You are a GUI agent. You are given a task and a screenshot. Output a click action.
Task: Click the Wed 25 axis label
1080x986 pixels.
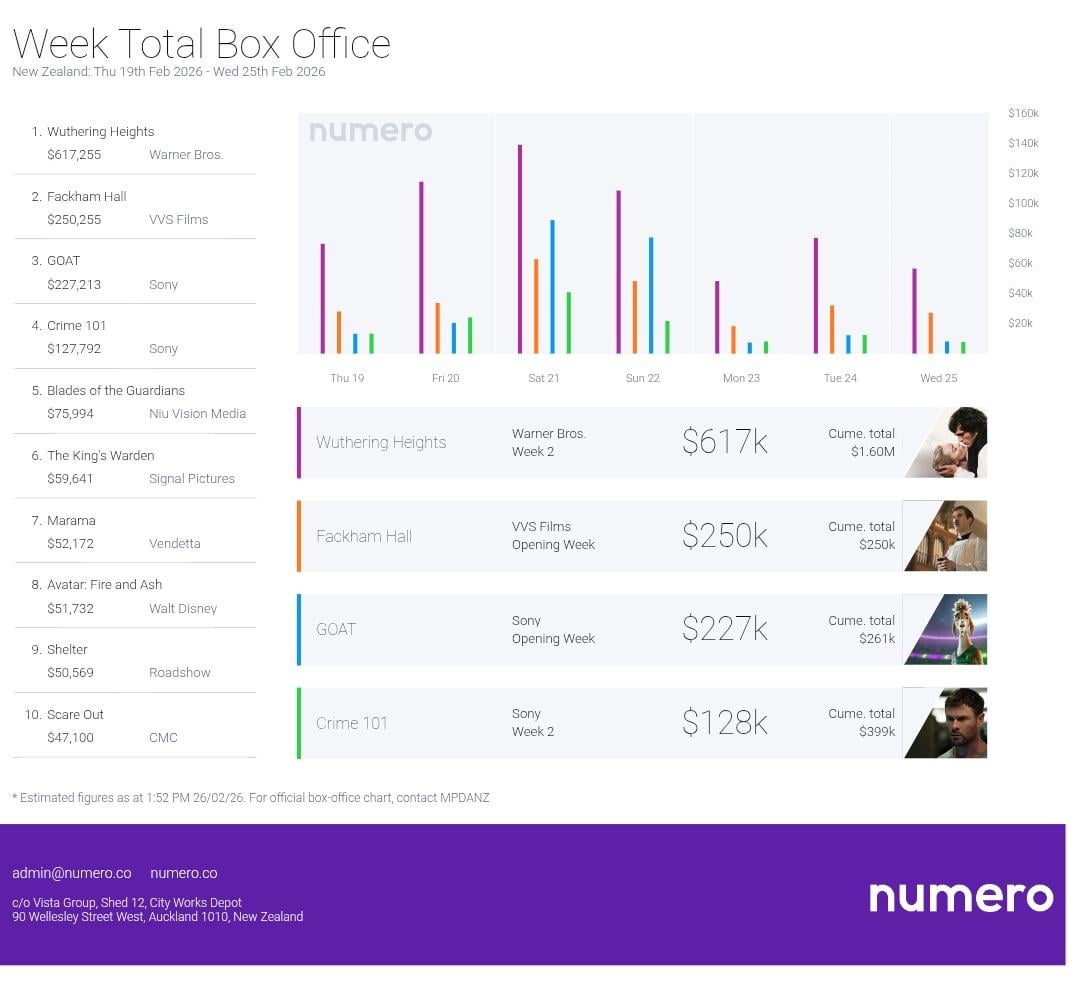click(x=938, y=379)
